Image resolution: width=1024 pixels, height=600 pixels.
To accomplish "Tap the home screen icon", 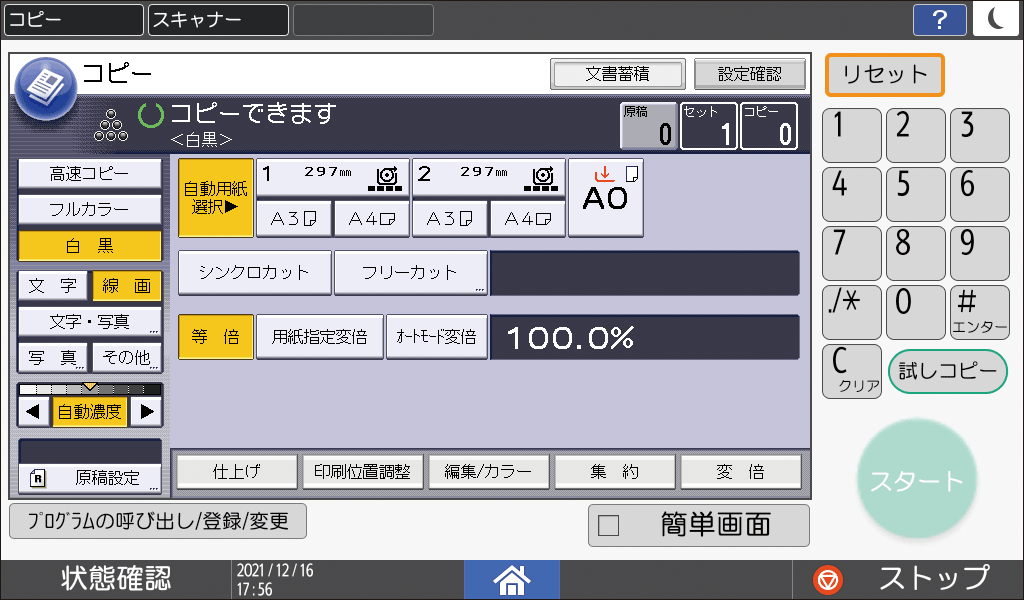I will [x=511, y=579].
